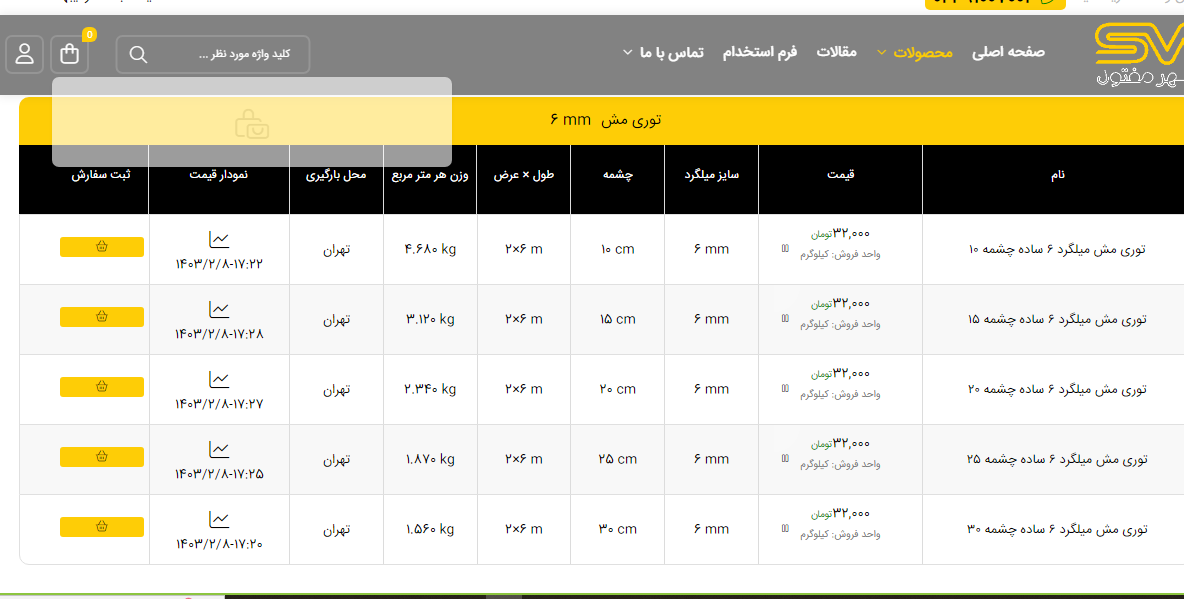Click small icon beside price in چشمه ۱۰ row

[x=784, y=248]
